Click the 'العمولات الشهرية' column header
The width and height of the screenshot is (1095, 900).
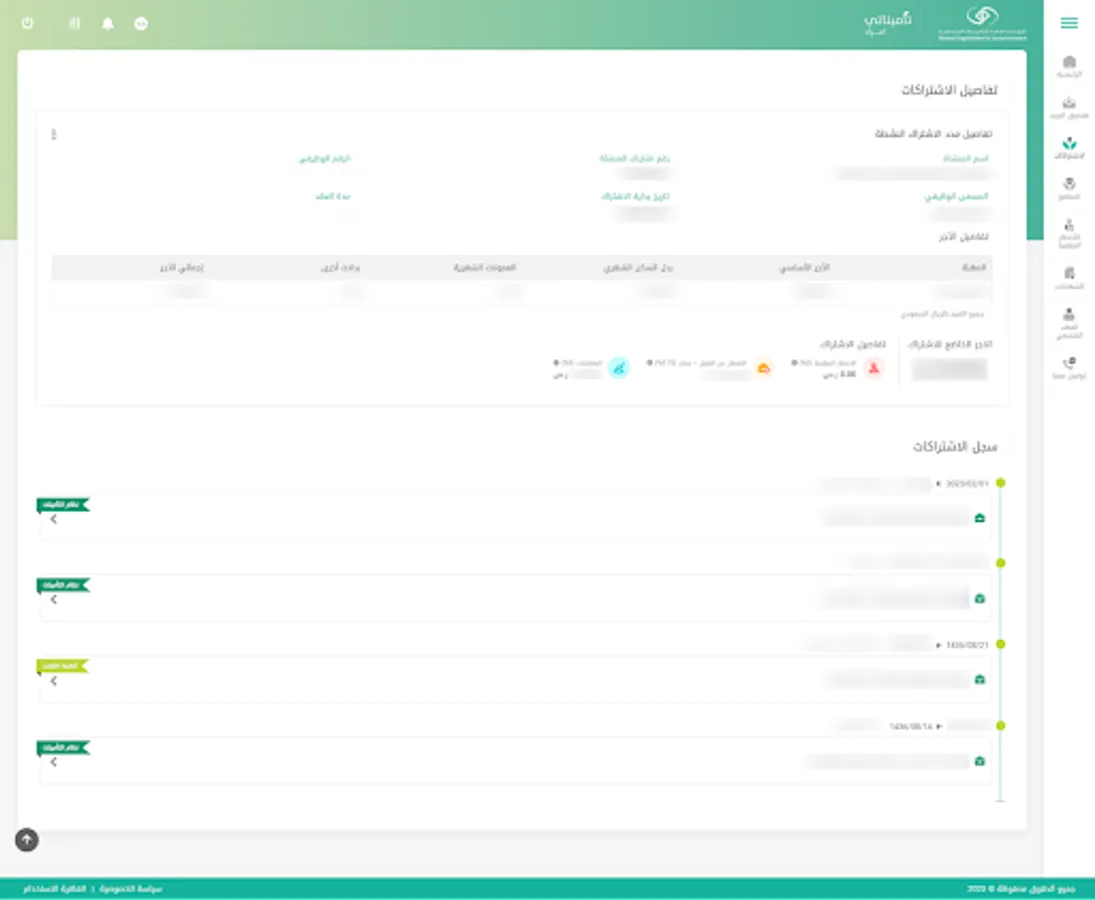click(x=484, y=267)
